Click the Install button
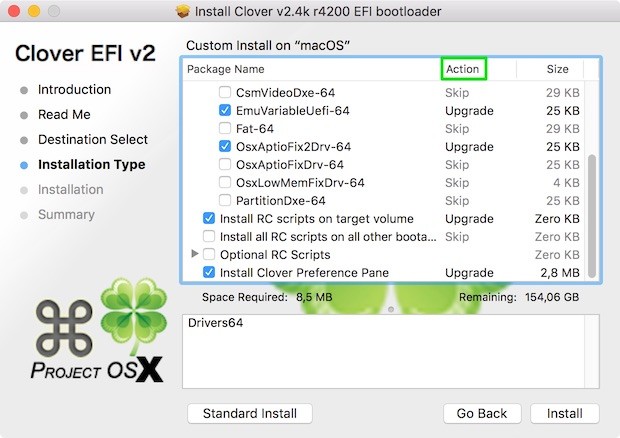 (565, 413)
